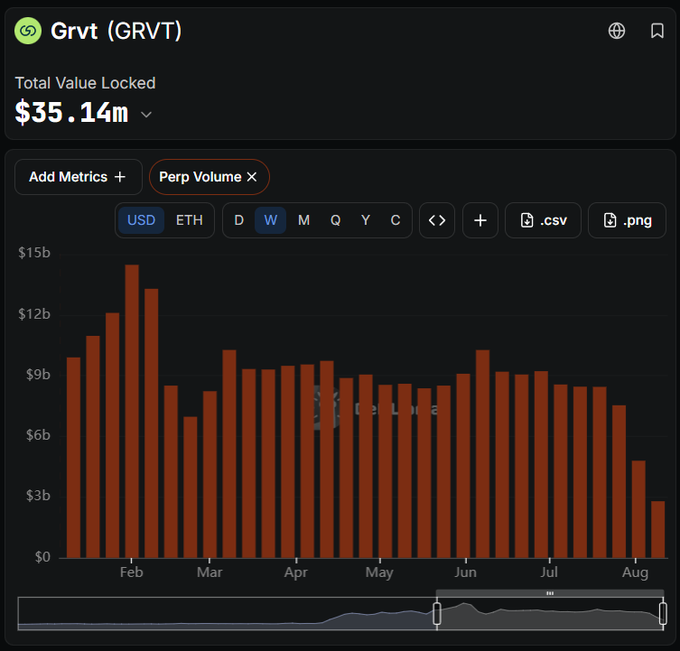Viewport: 680px width, 651px height.
Task: Select cumulative C interval
Action: [395, 220]
